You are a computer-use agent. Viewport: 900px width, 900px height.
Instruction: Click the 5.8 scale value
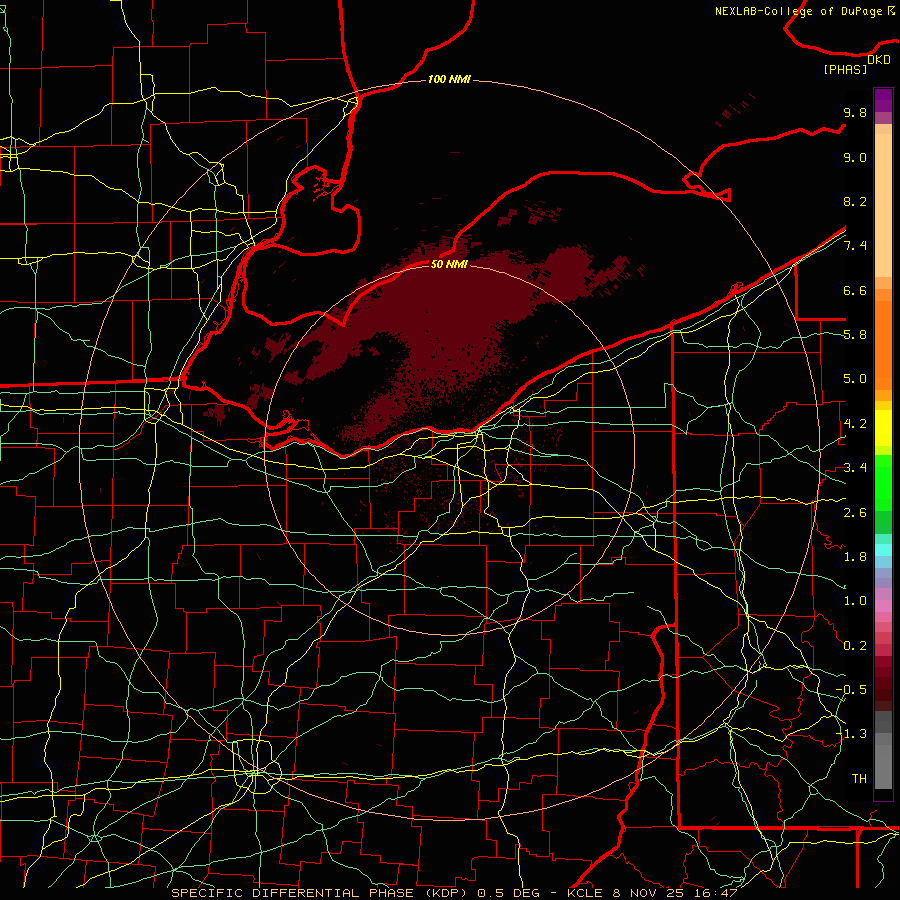click(x=855, y=335)
